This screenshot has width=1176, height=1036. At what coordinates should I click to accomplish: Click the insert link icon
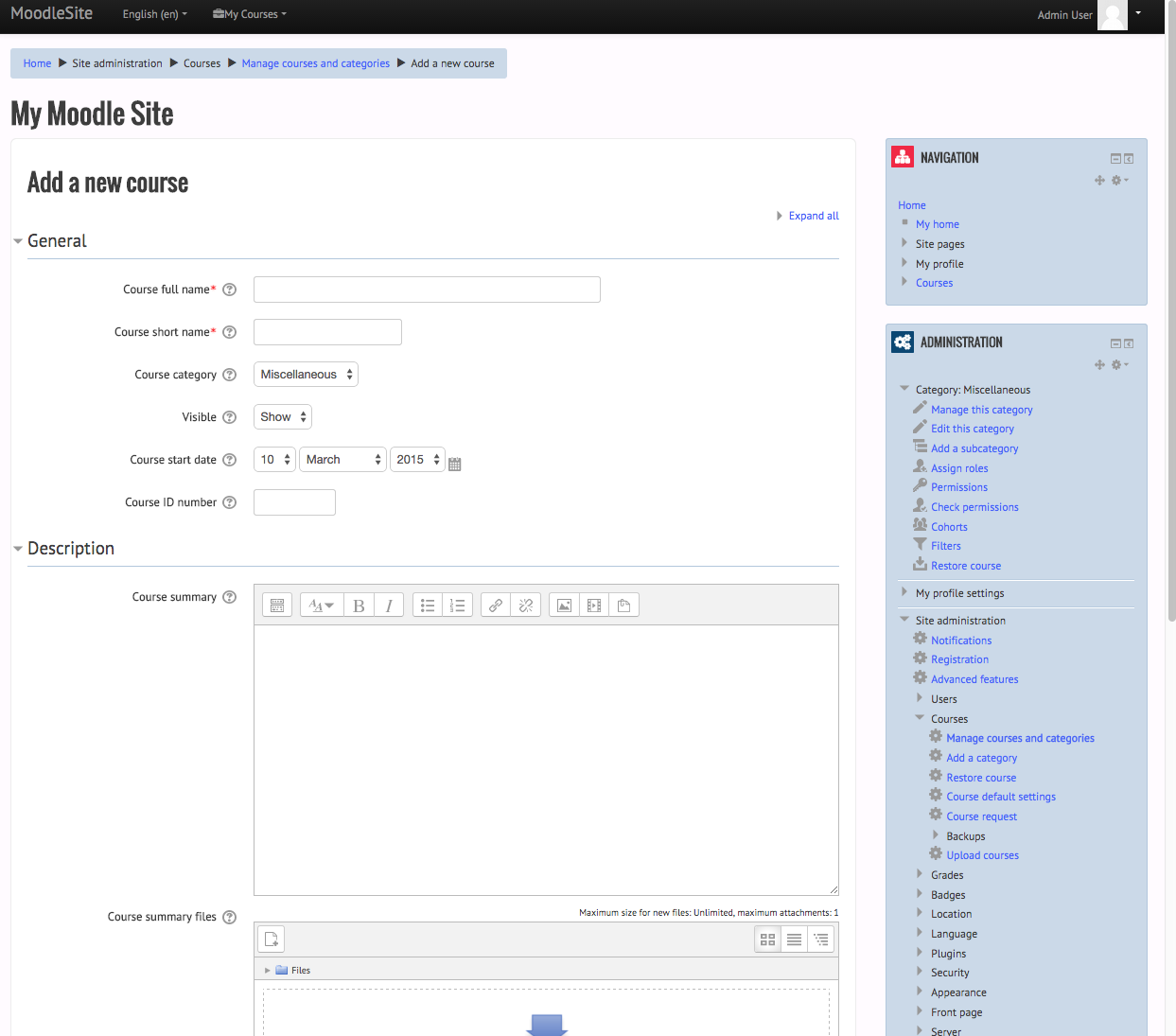click(496, 606)
